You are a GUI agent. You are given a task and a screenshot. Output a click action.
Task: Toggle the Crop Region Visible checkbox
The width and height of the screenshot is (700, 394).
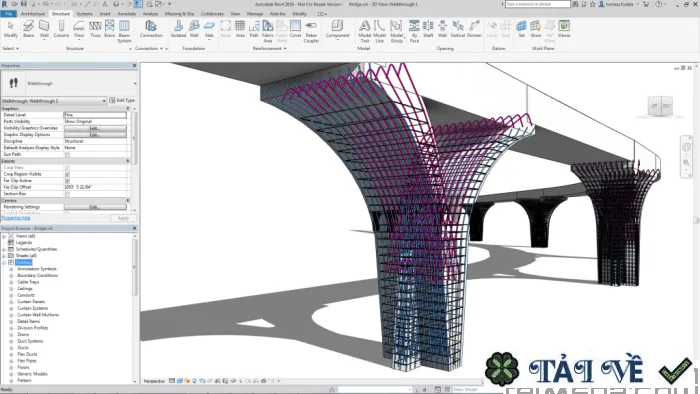(67, 174)
